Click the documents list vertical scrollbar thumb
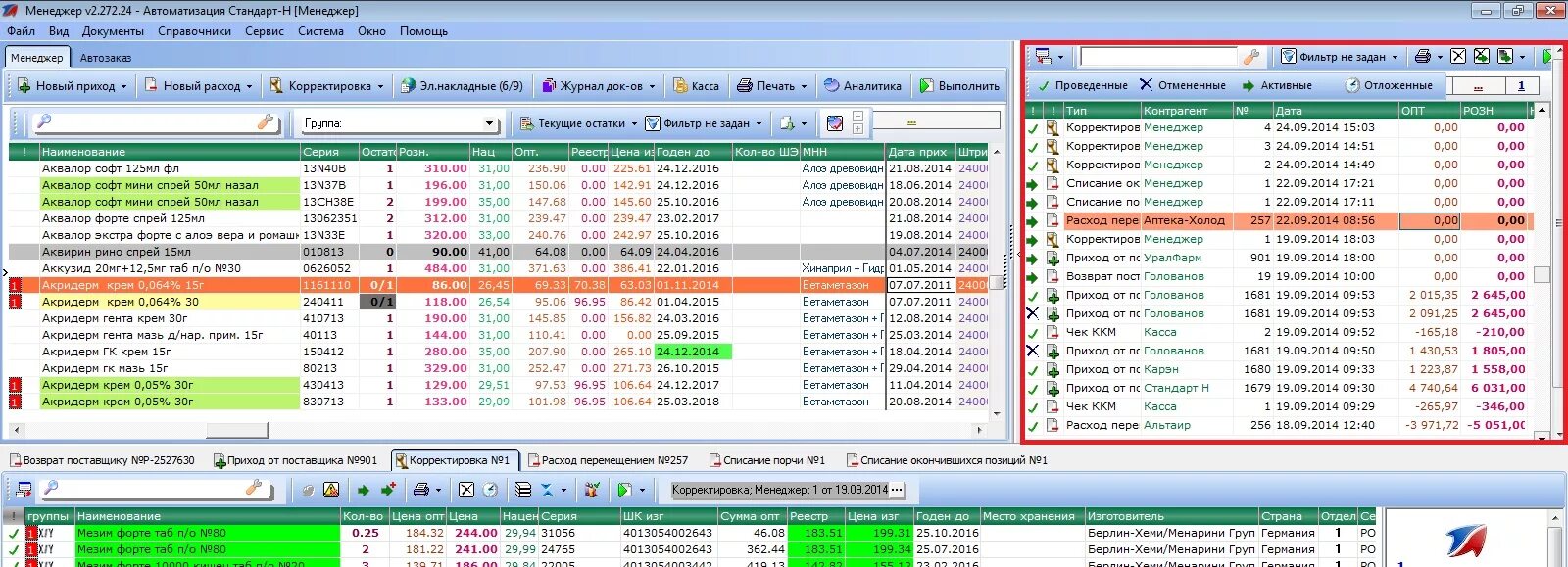 (1542, 275)
